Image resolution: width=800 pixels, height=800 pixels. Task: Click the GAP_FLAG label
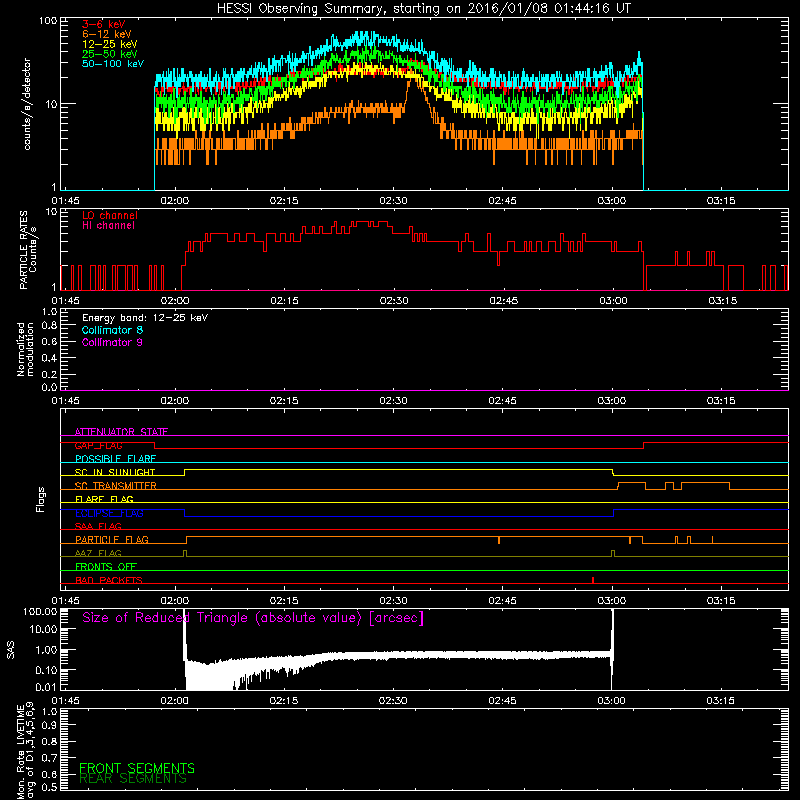tap(98, 445)
